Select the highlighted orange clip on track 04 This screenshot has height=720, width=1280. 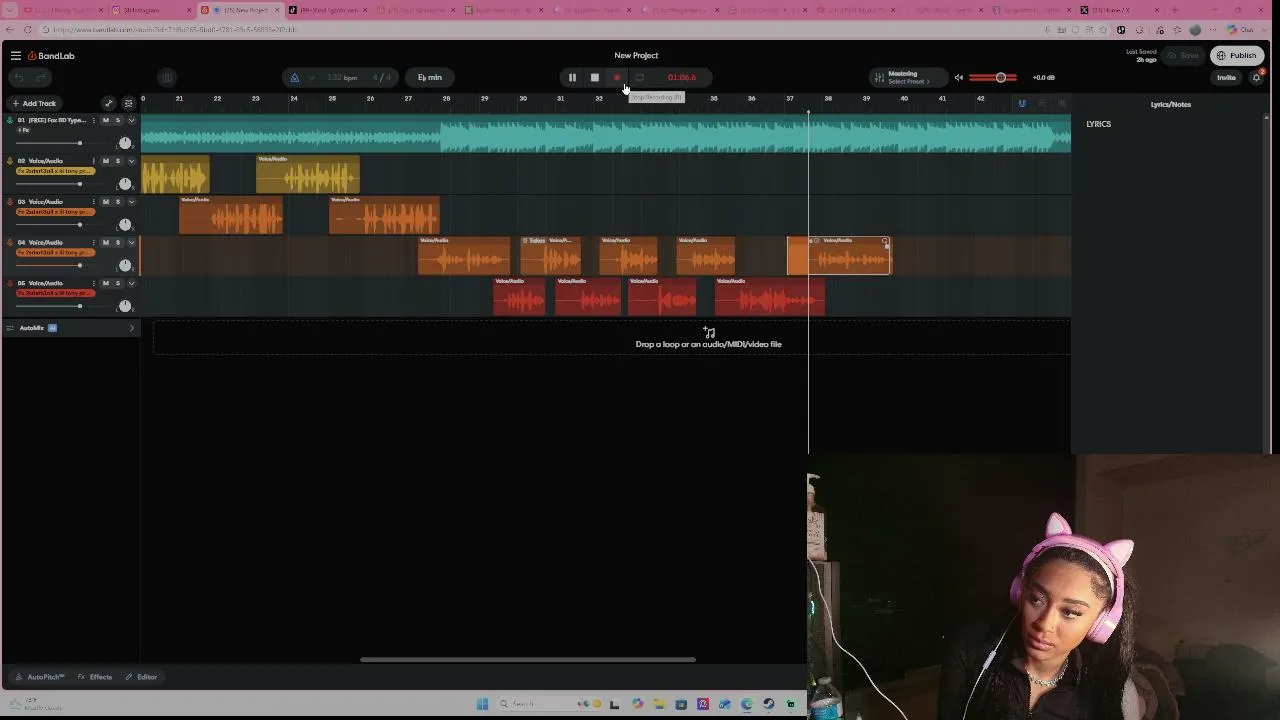click(839, 256)
